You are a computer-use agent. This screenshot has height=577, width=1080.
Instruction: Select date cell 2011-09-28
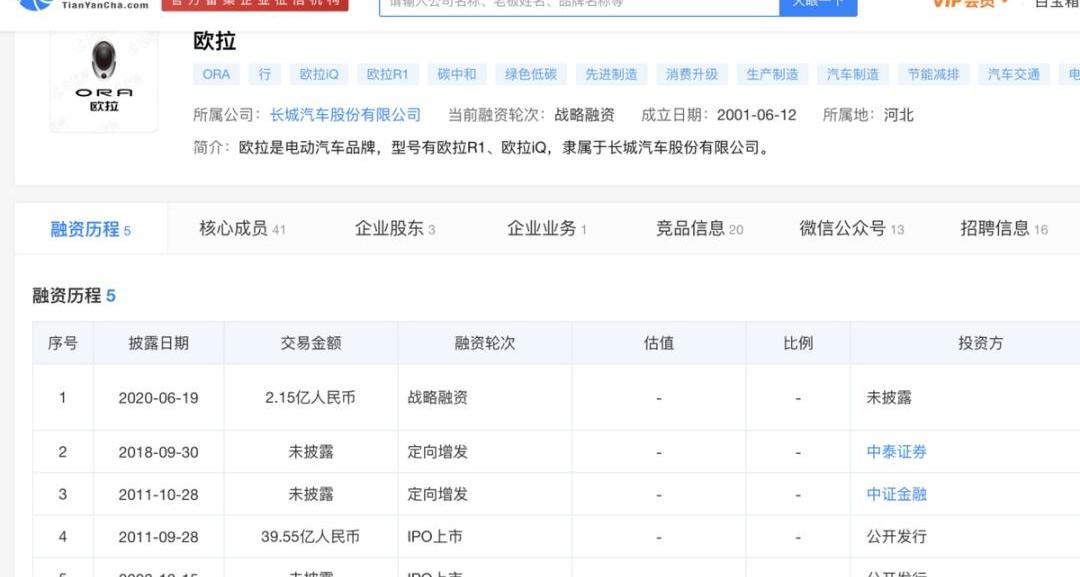click(158, 537)
